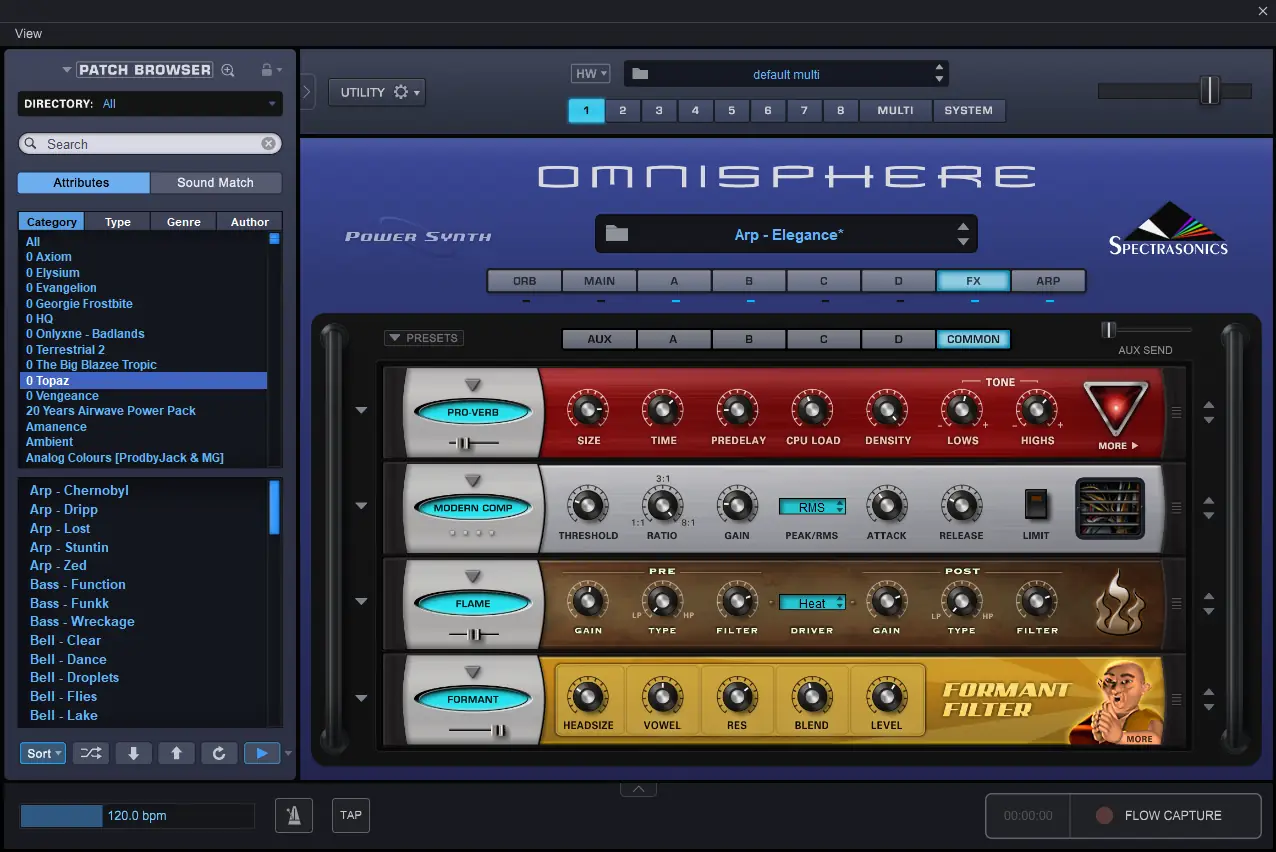
Task: Click the Pro-Verb SIZE knob
Action: click(589, 409)
